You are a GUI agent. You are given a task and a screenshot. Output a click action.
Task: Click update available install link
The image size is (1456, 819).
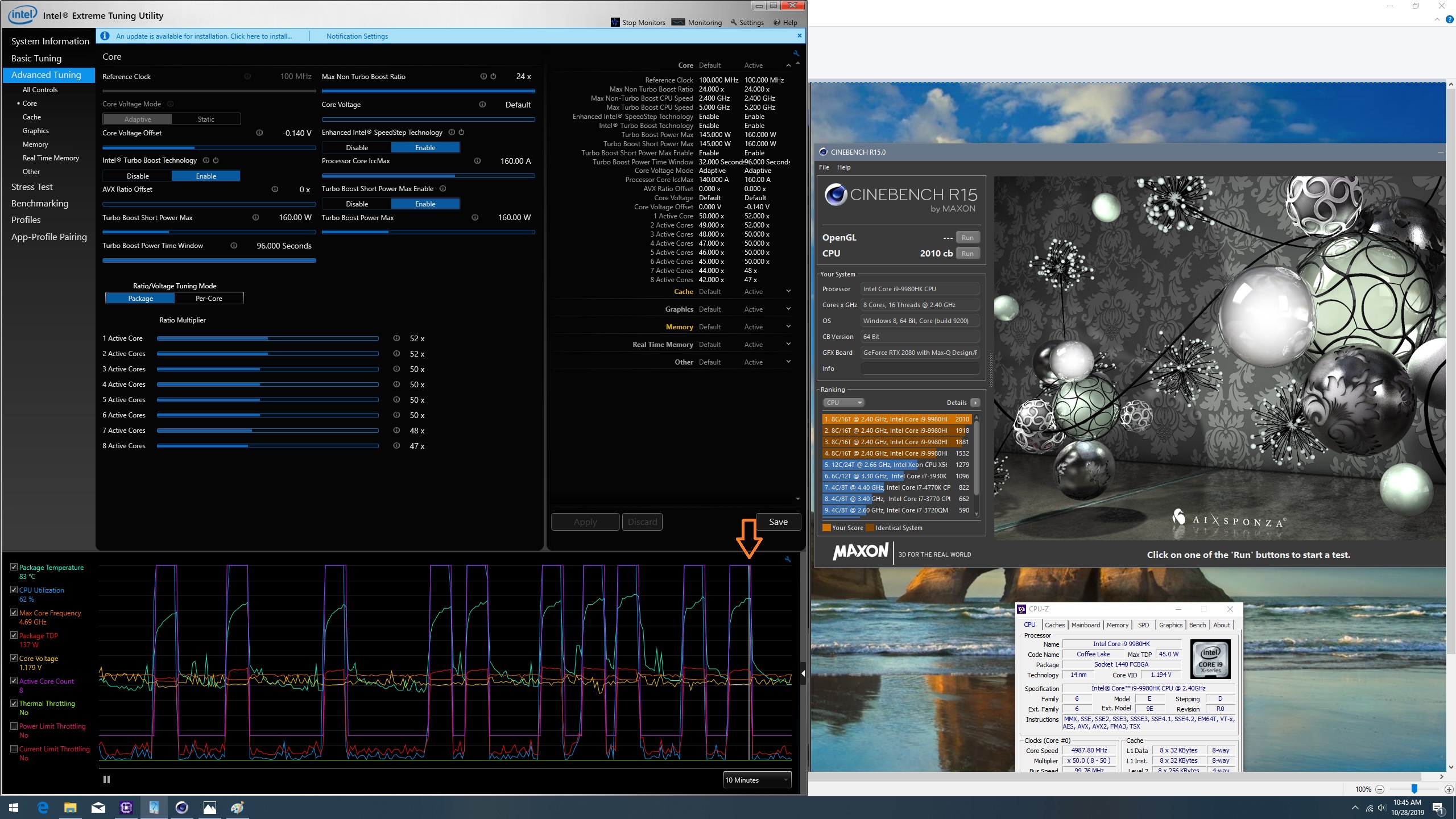tap(204, 36)
